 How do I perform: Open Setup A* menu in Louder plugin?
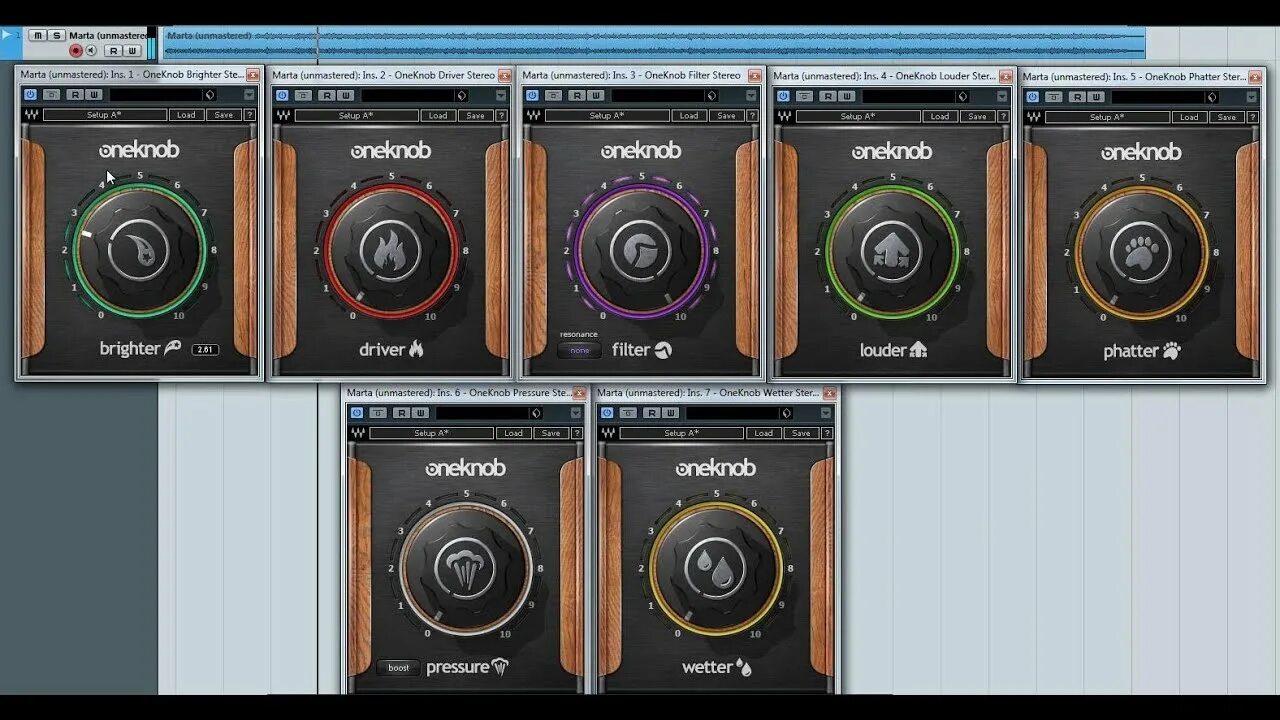(x=858, y=116)
